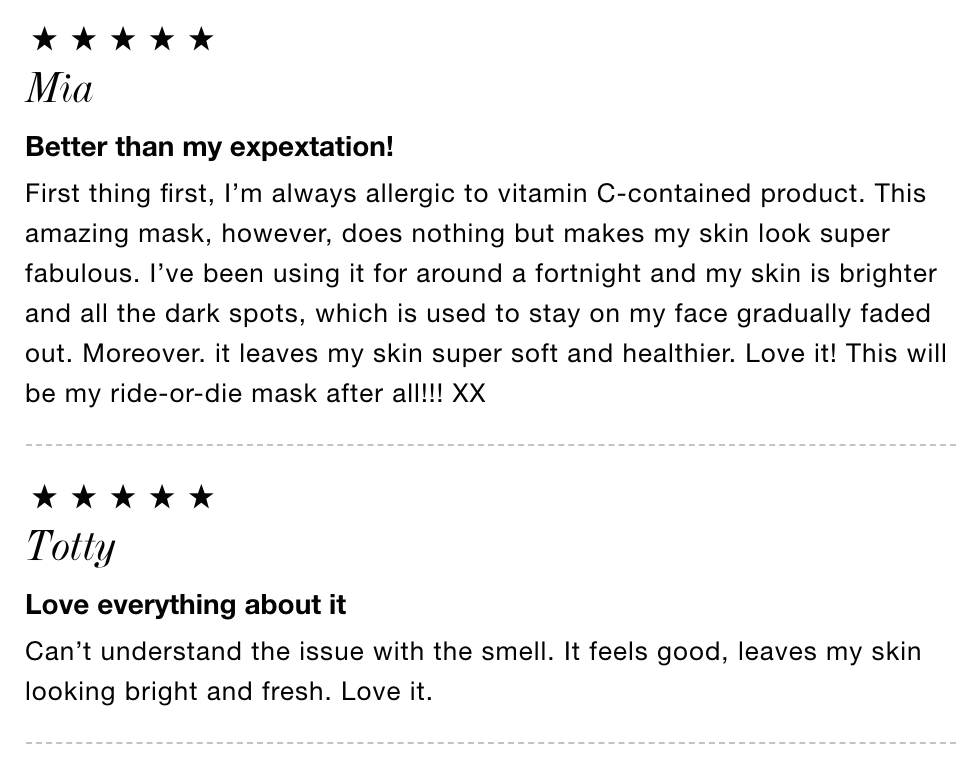Select reviewer name Mia
Screen dimensions: 978x770
[x=60, y=88]
